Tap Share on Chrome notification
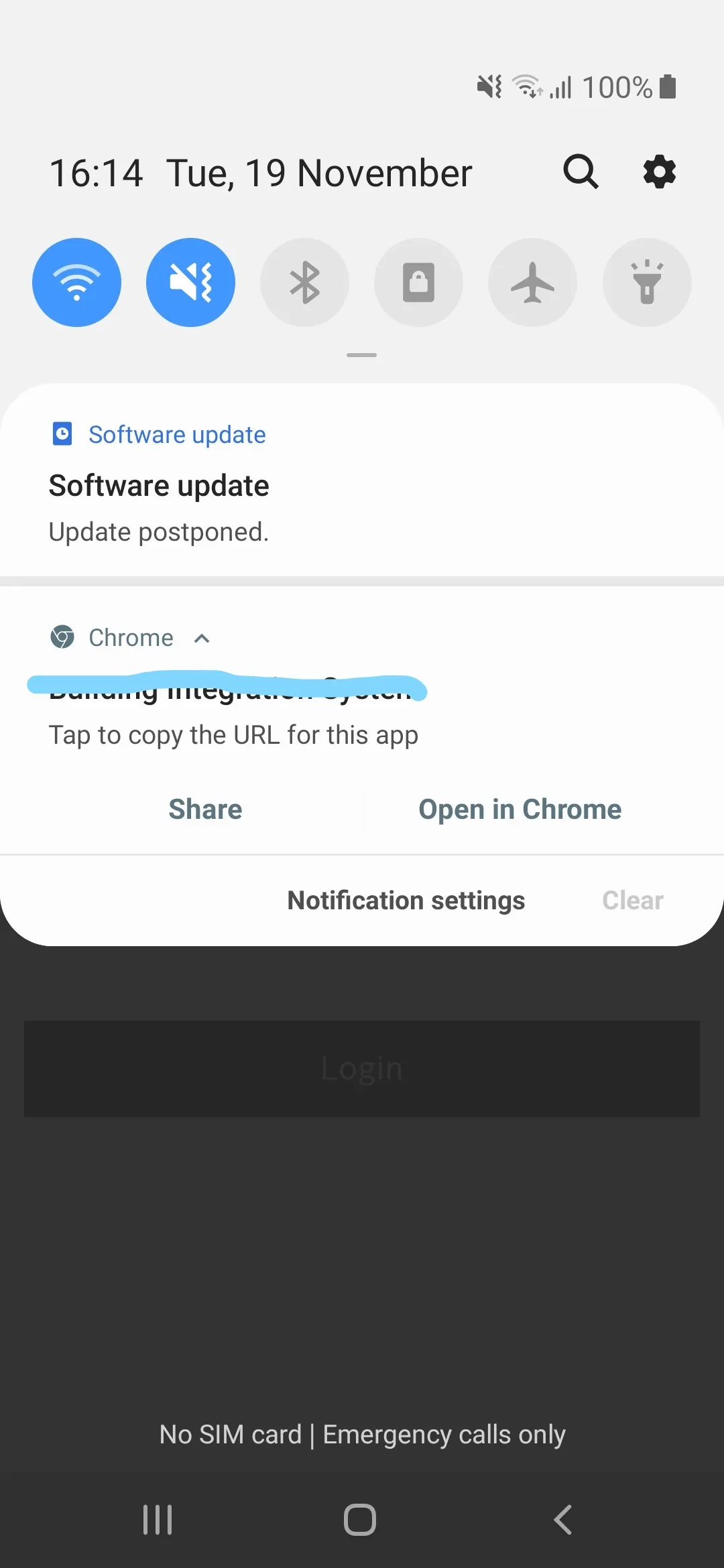This screenshot has width=724, height=1568. 205,809
